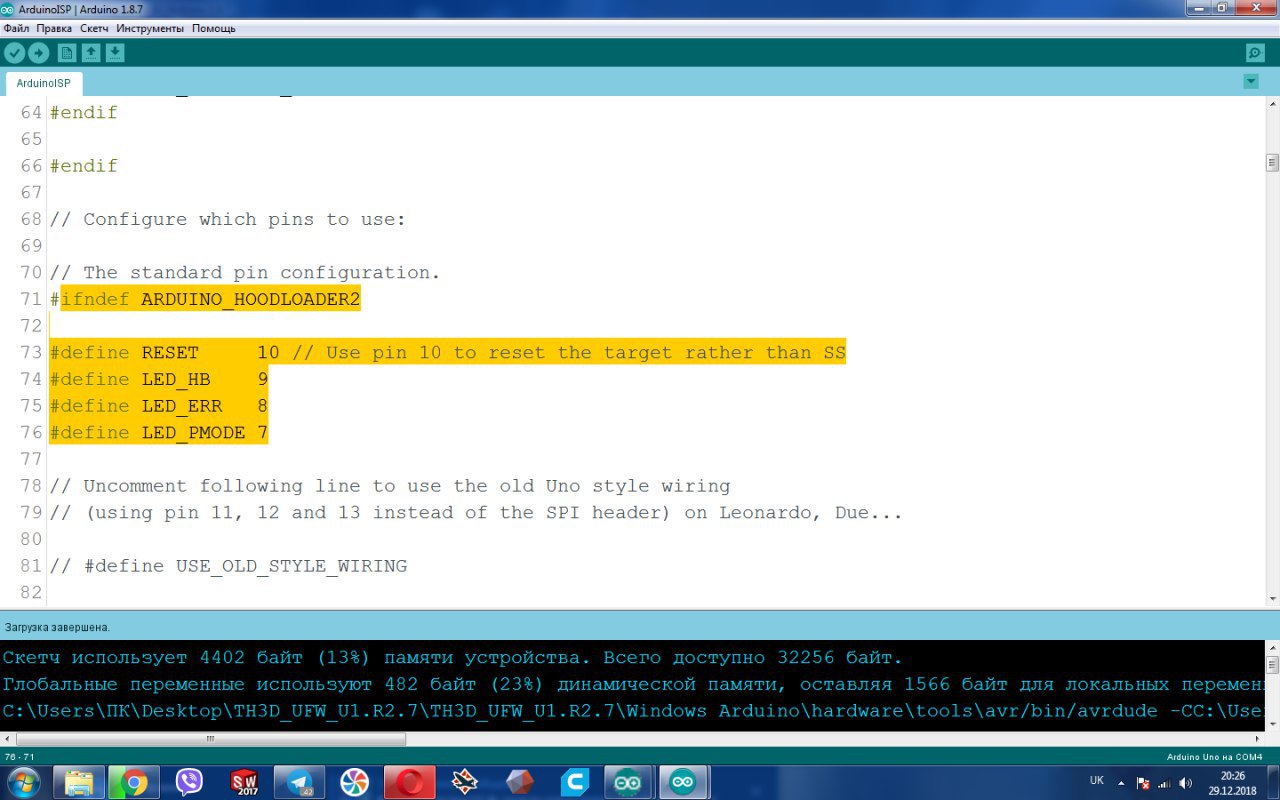The width and height of the screenshot is (1280, 800).
Task: Click the '// Configure which pins to use:' comment
Action: [x=228, y=219]
